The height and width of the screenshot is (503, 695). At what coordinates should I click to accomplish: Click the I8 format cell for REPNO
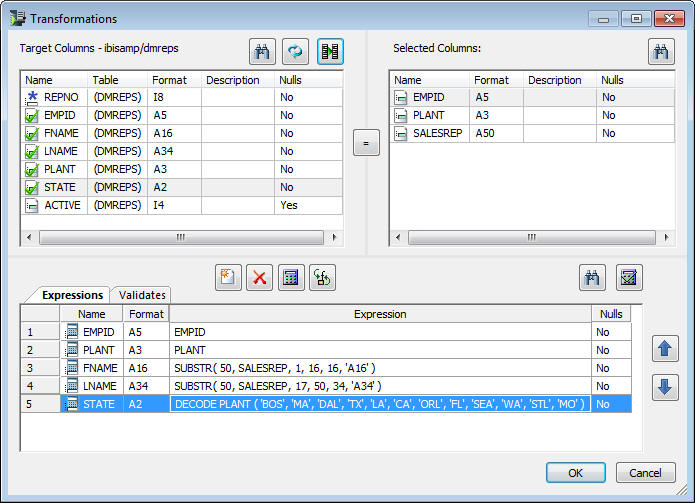pyautogui.click(x=174, y=97)
